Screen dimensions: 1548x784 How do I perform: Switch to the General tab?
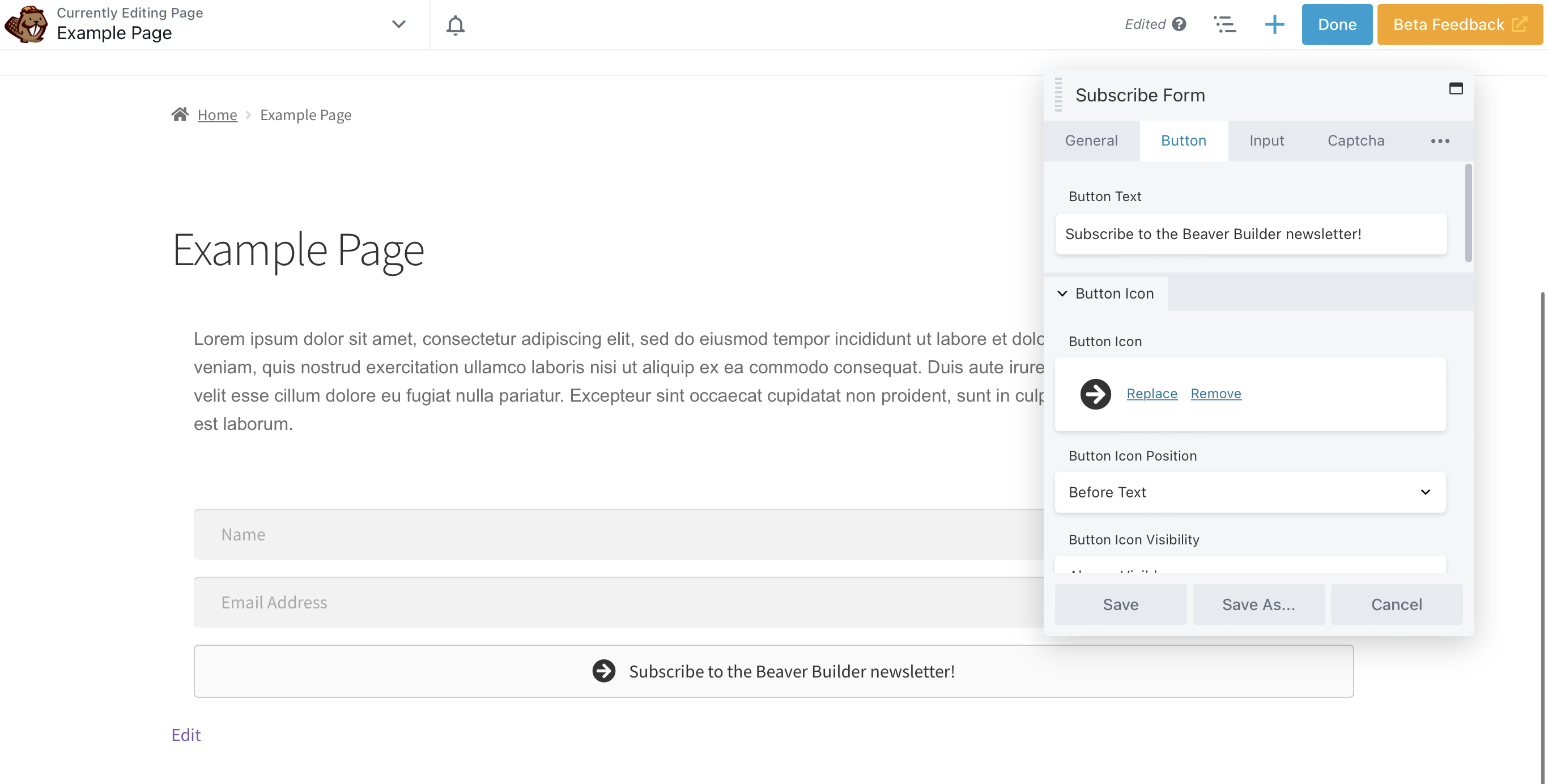[x=1091, y=140]
